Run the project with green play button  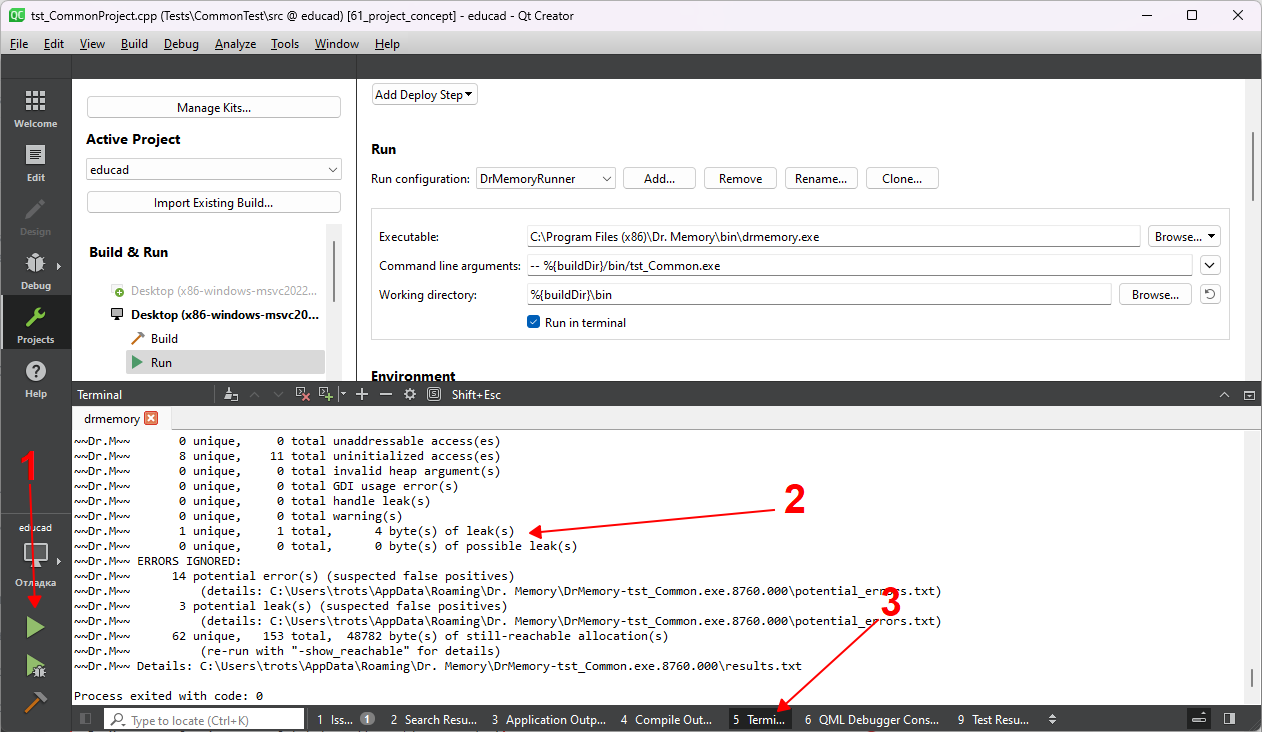(x=35, y=627)
